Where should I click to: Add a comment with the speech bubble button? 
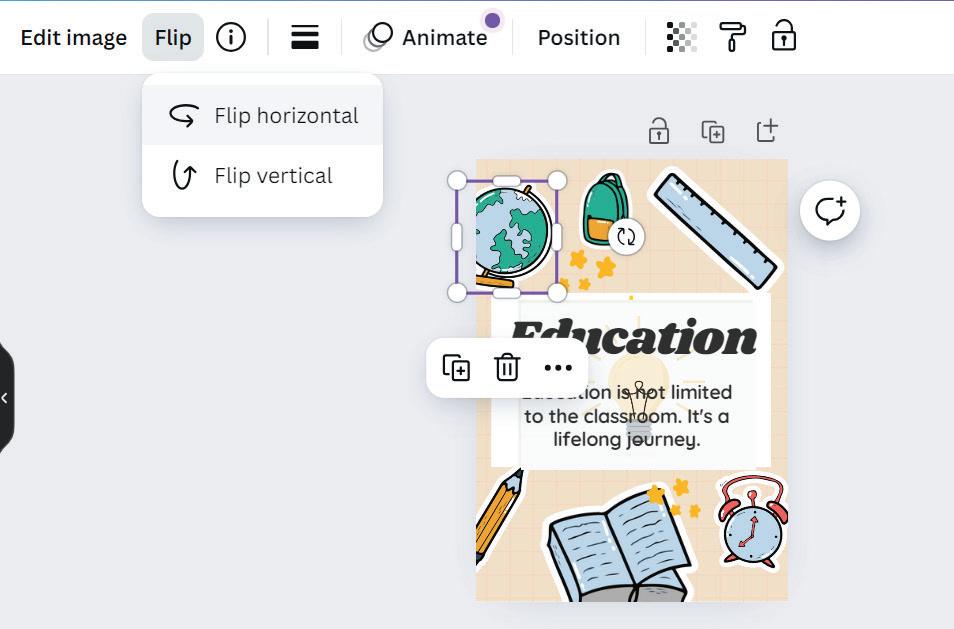(x=830, y=210)
